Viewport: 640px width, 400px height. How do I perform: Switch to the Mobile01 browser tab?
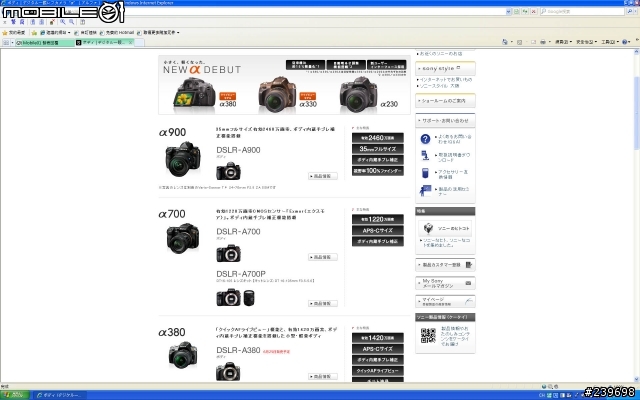45,42
